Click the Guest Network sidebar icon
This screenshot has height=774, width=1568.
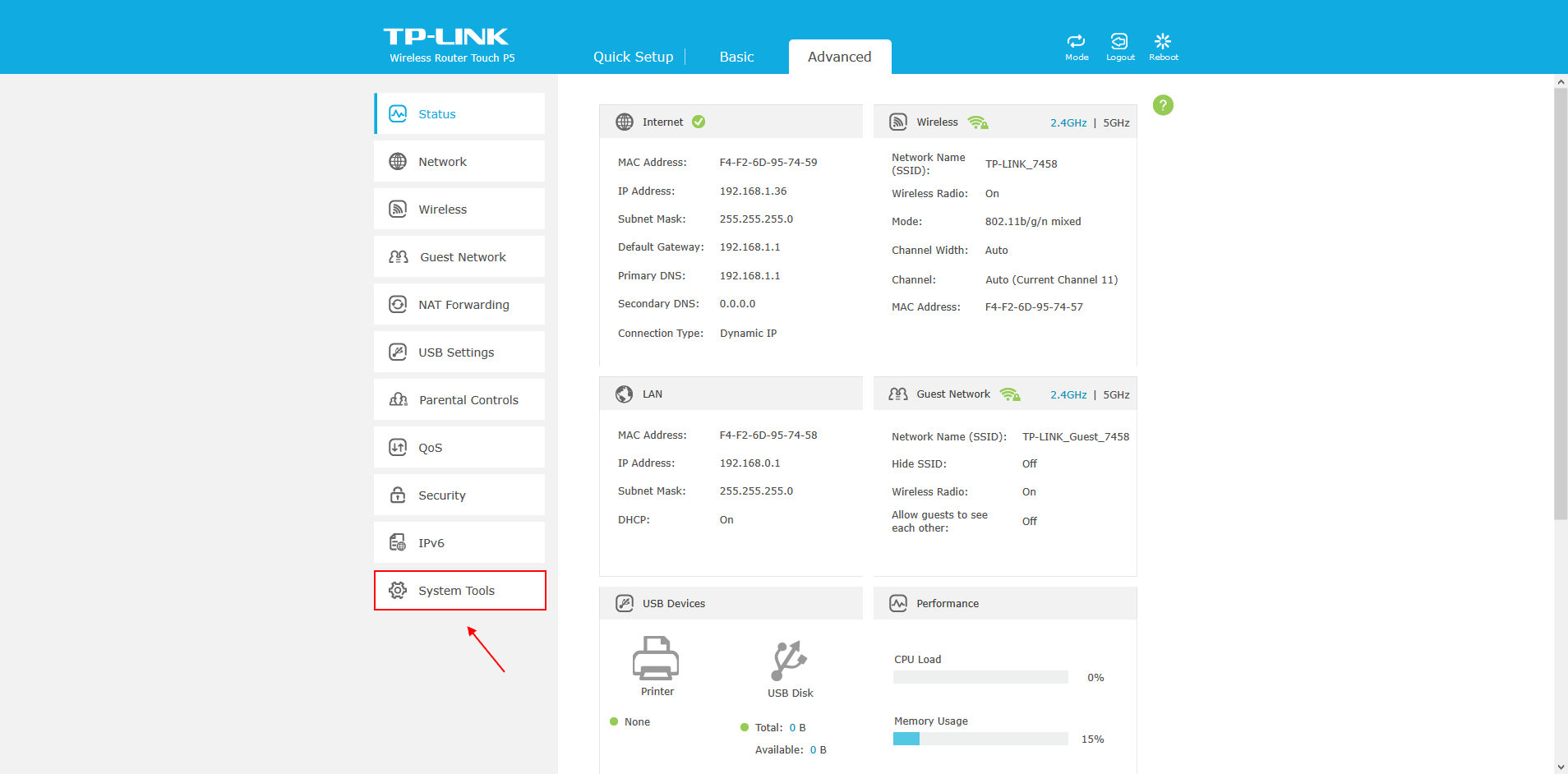click(399, 256)
